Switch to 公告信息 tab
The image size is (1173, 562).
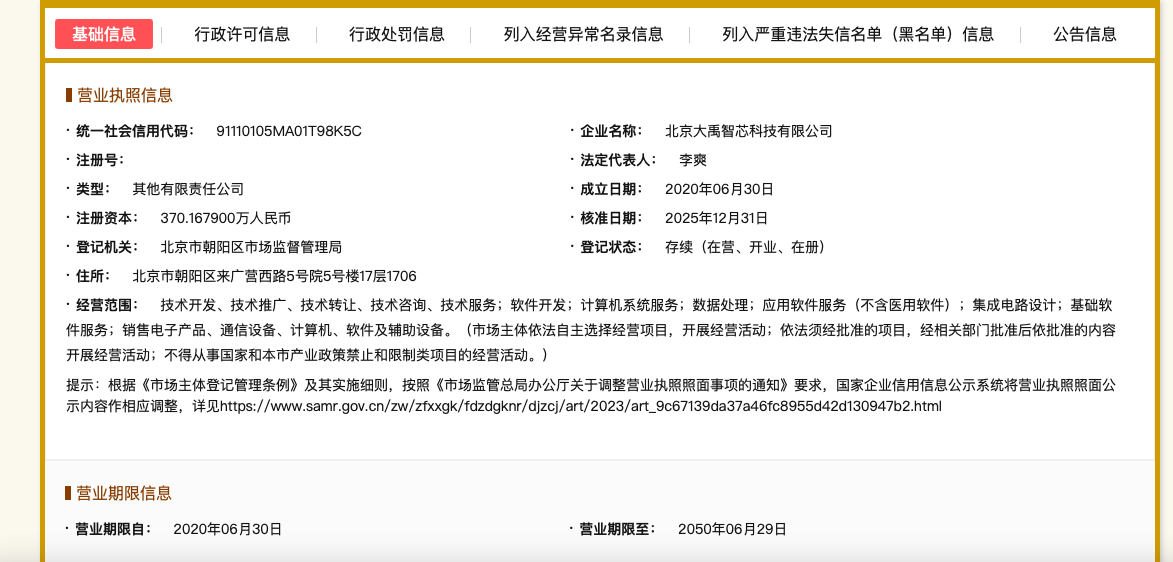click(x=1085, y=34)
